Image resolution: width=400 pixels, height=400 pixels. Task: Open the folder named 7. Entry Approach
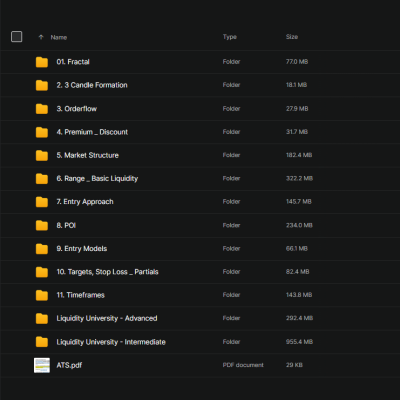click(85, 202)
